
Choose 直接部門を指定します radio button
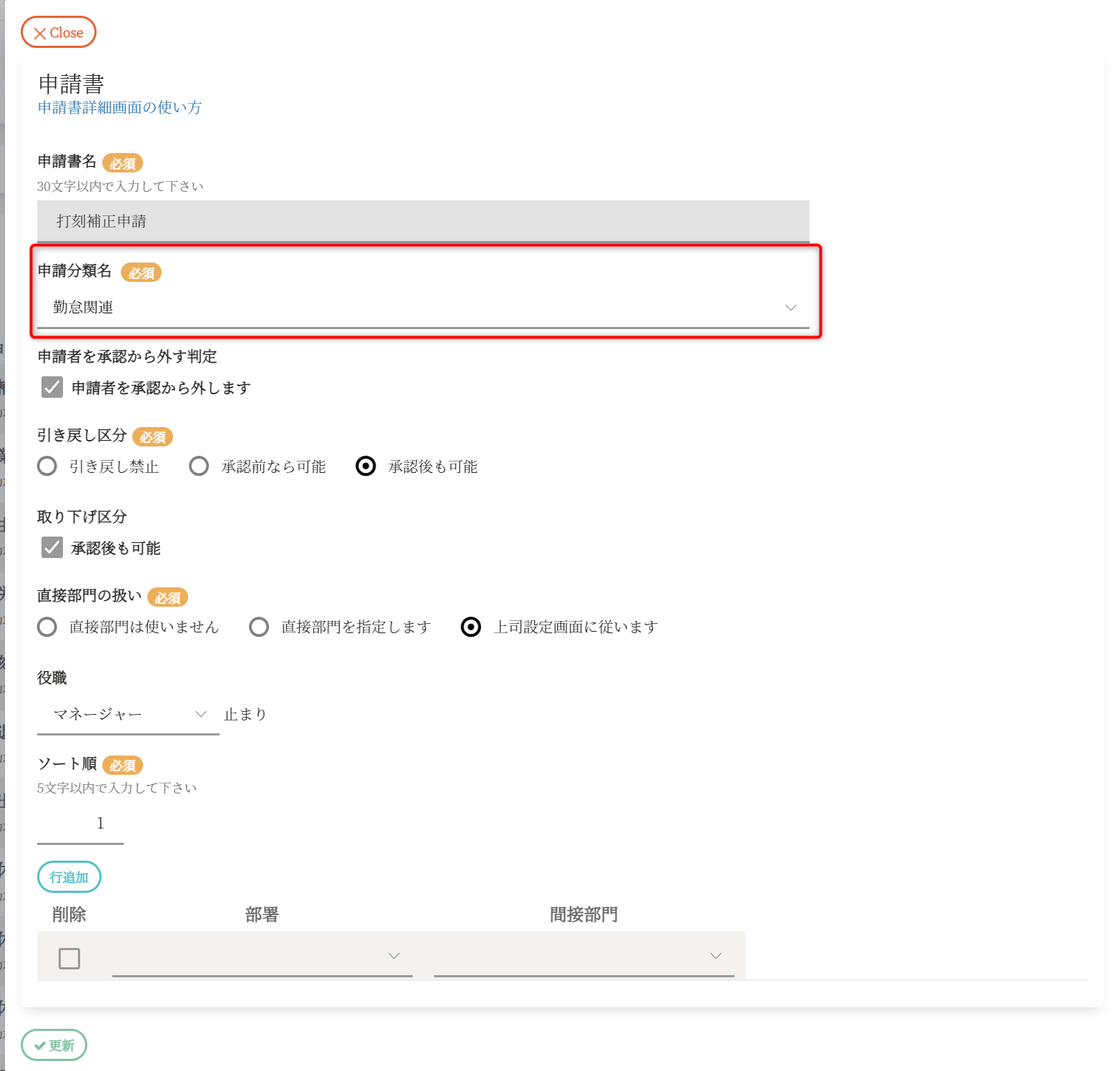click(259, 627)
